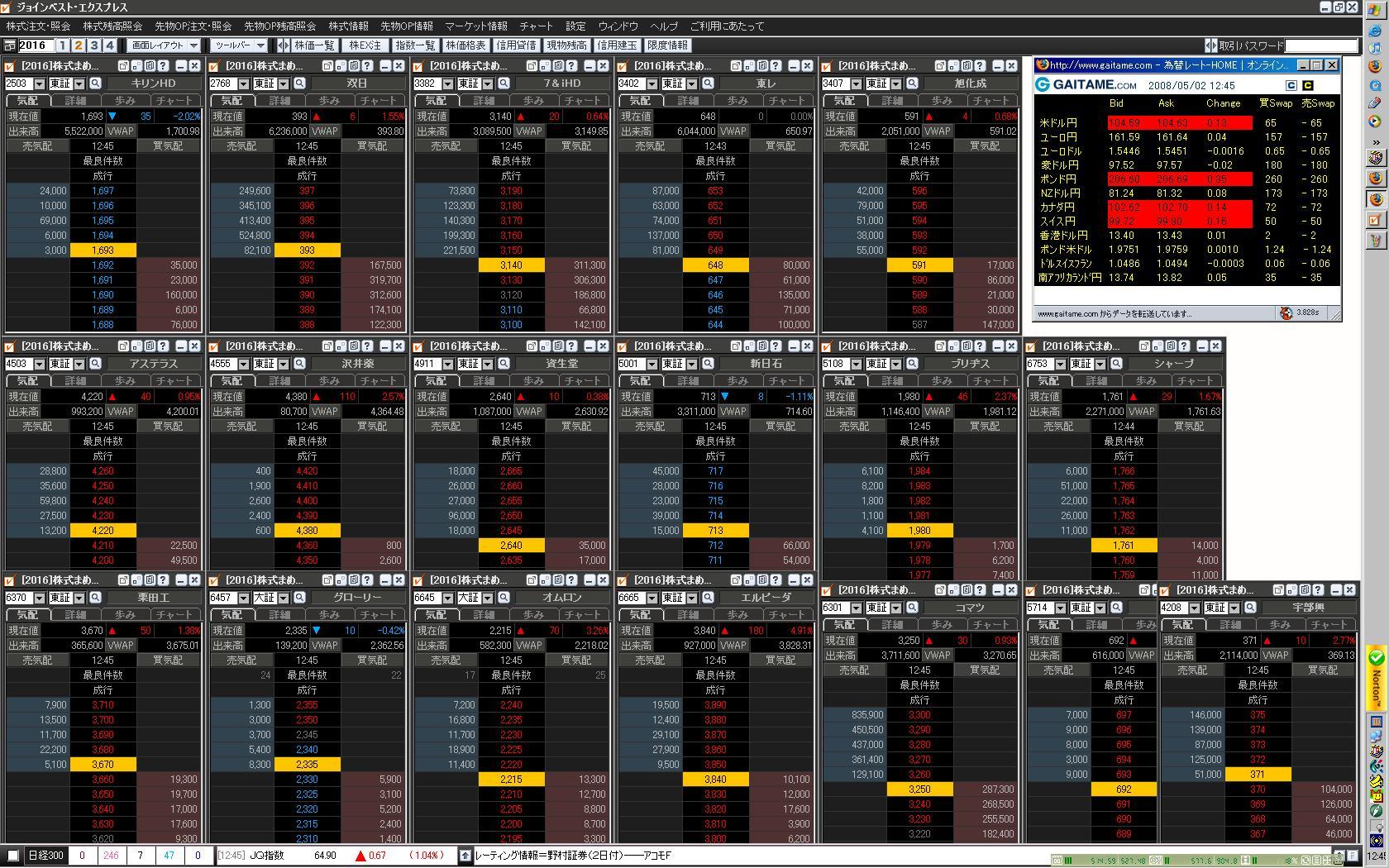Viewport: 1389px width, 868px height.
Task: Click the 限度情報 toolbar button
Action: (x=667, y=45)
